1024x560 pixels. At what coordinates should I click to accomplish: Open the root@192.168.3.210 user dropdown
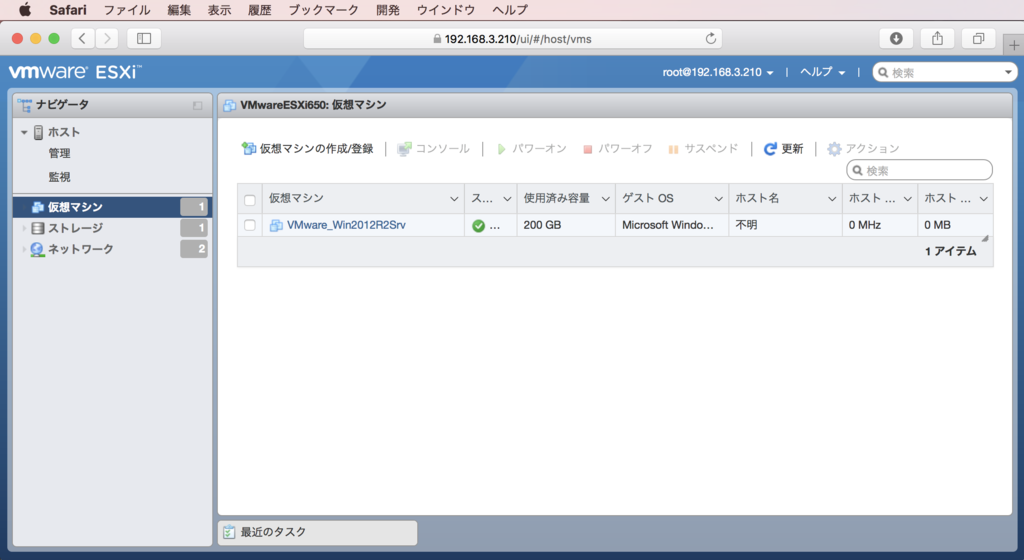pyautogui.click(x=718, y=72)
